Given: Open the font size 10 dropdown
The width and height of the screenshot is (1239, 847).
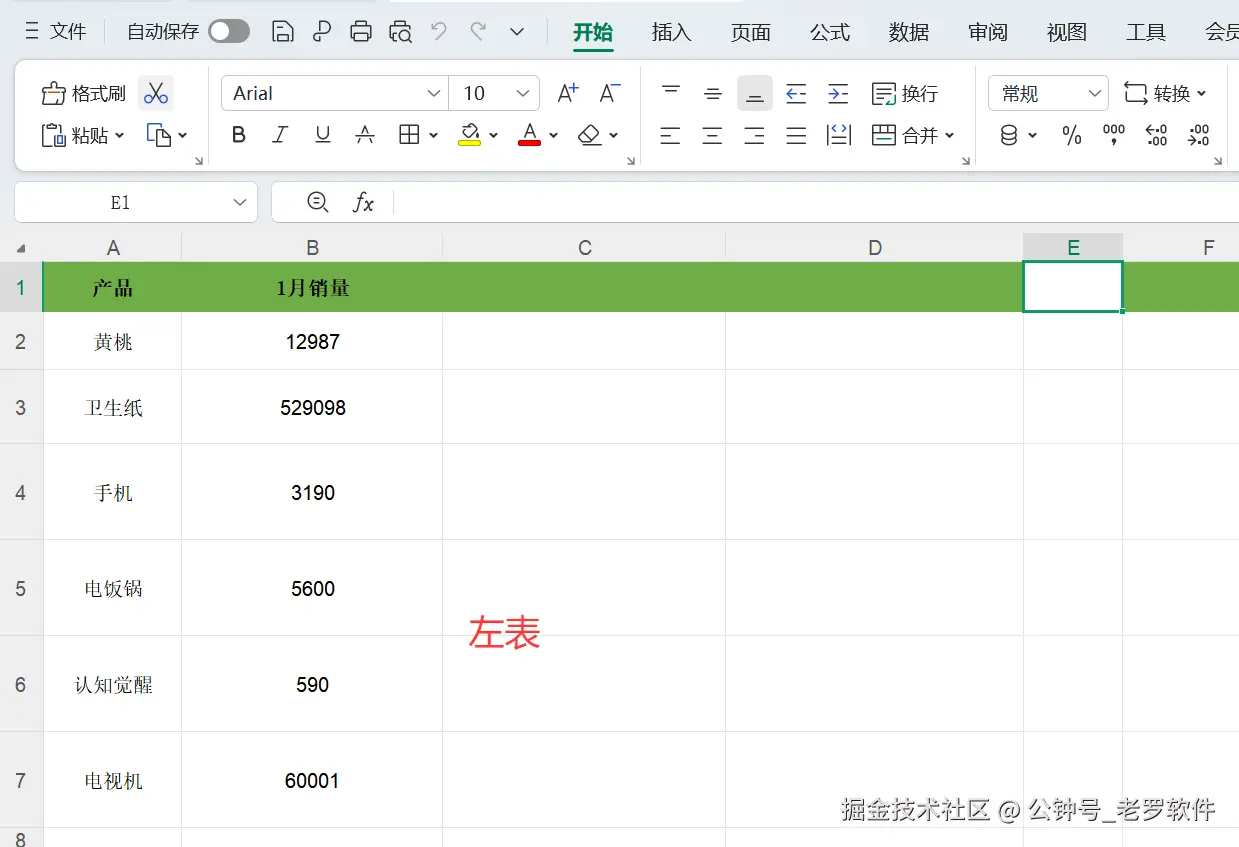Looking at the screenshot, I should [x=522, y=93].
